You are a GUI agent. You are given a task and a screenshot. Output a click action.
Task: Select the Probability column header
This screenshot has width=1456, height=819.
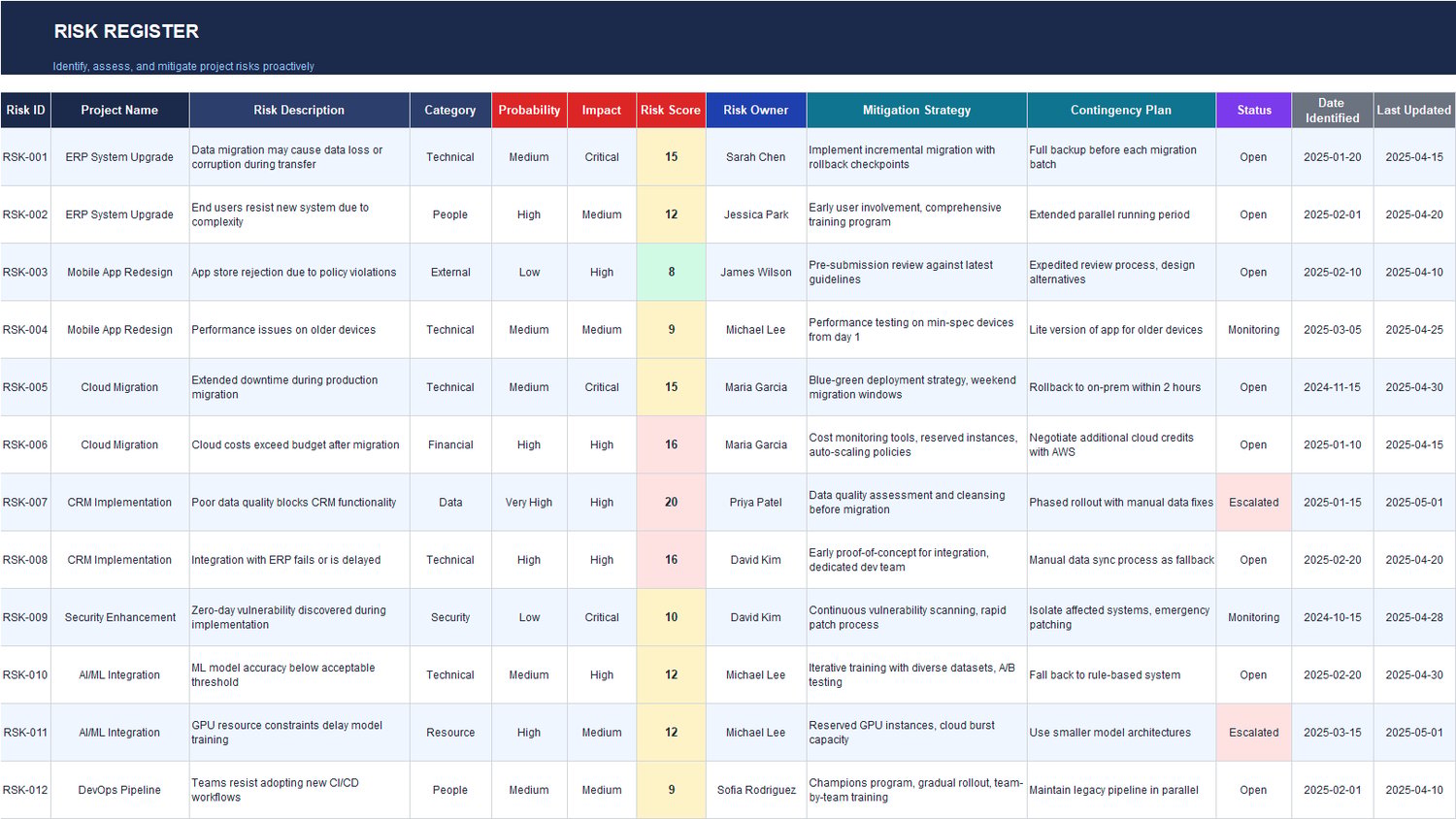529,110
